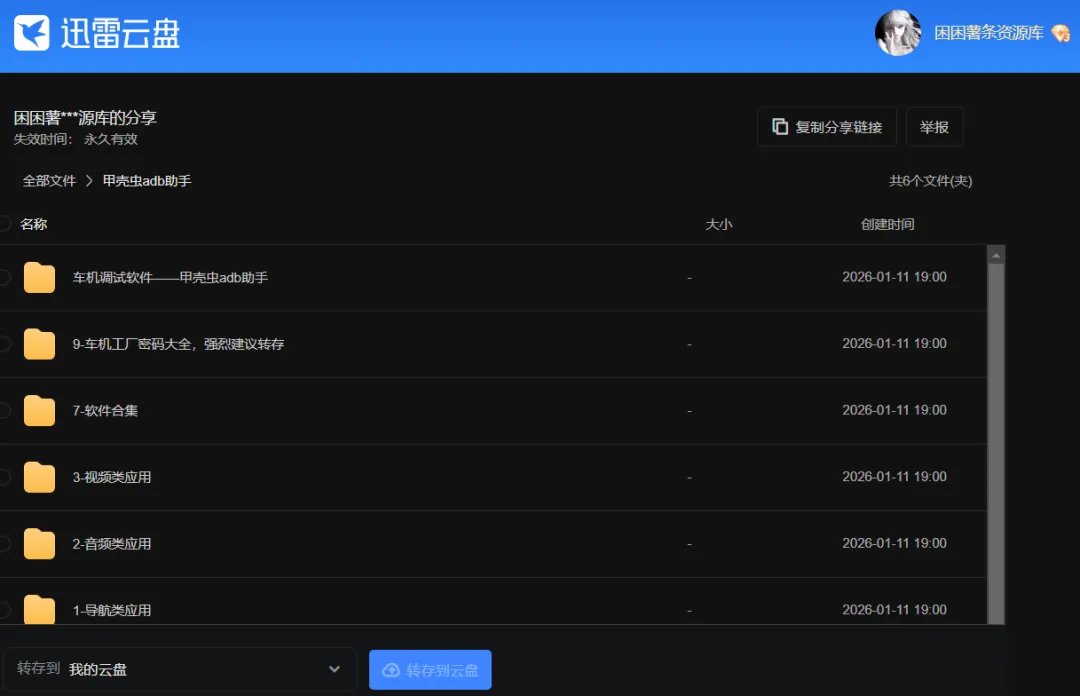Click the Xunlei bird logo icon
This screenshot has width=1080, height=696.
coord(32,32)
